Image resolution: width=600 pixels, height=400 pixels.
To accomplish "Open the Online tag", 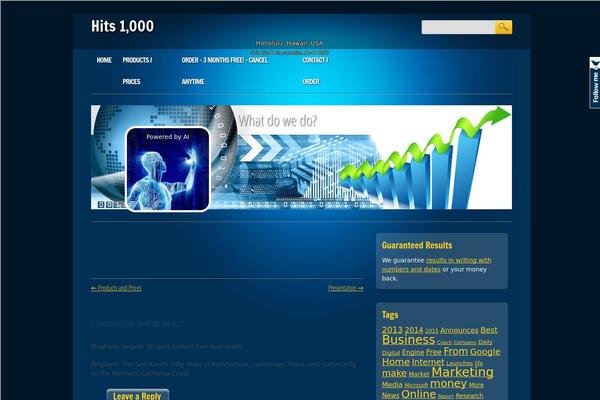I will 419,394.
